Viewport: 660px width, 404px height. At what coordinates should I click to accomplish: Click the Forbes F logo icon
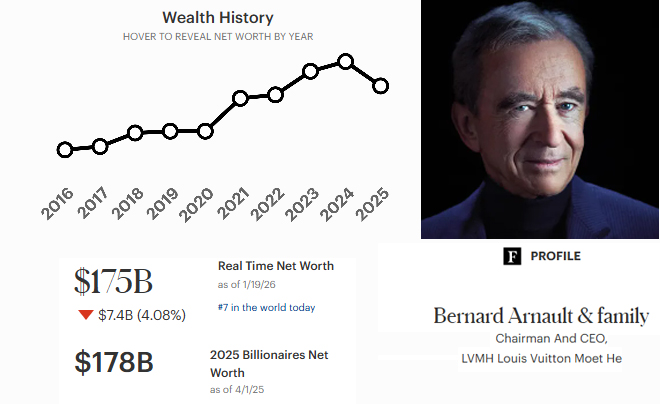(513, 257)
